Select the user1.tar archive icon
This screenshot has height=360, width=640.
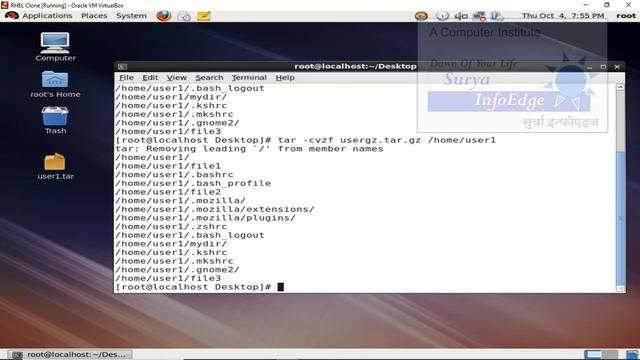(x=55, y=167)
